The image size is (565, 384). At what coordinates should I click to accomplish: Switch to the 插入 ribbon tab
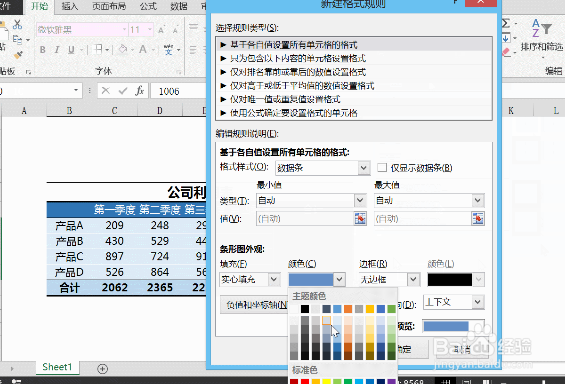70,6
